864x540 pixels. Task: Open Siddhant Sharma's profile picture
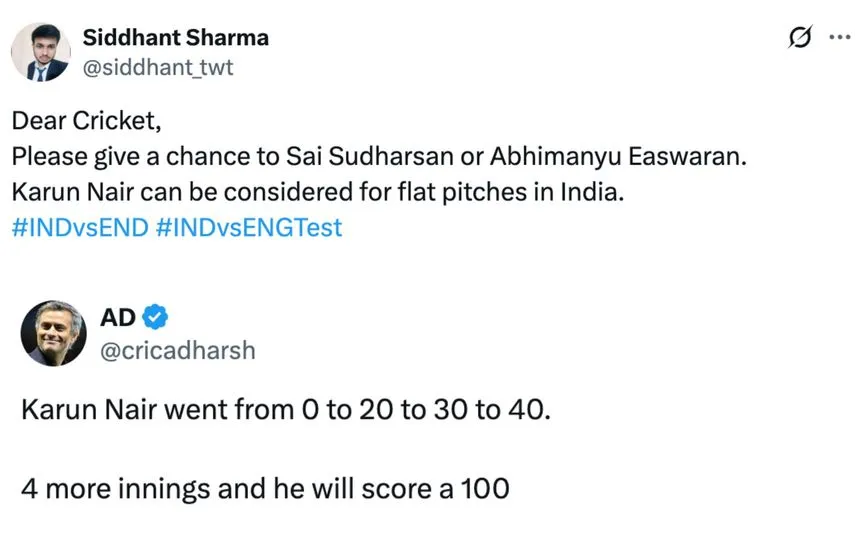[x=41, y=52]
